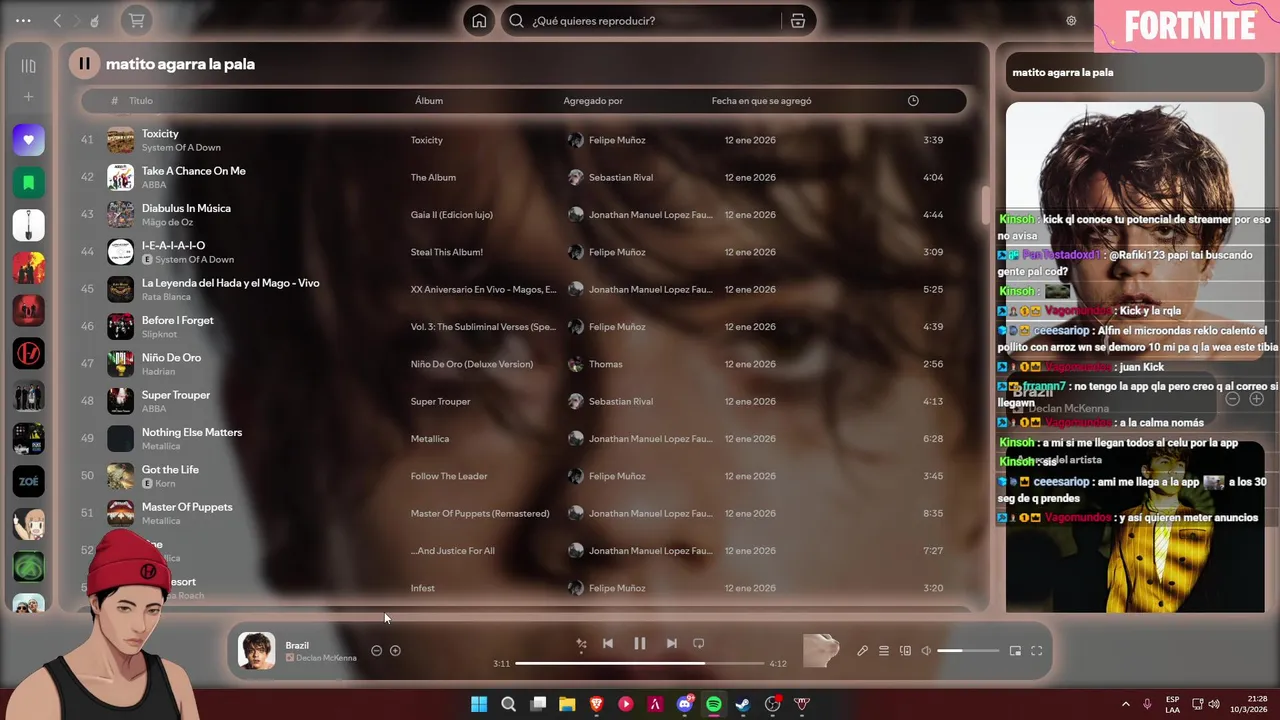Select the Got the Life track
This screenshot has width=1280, height=720.
(170, 469)
